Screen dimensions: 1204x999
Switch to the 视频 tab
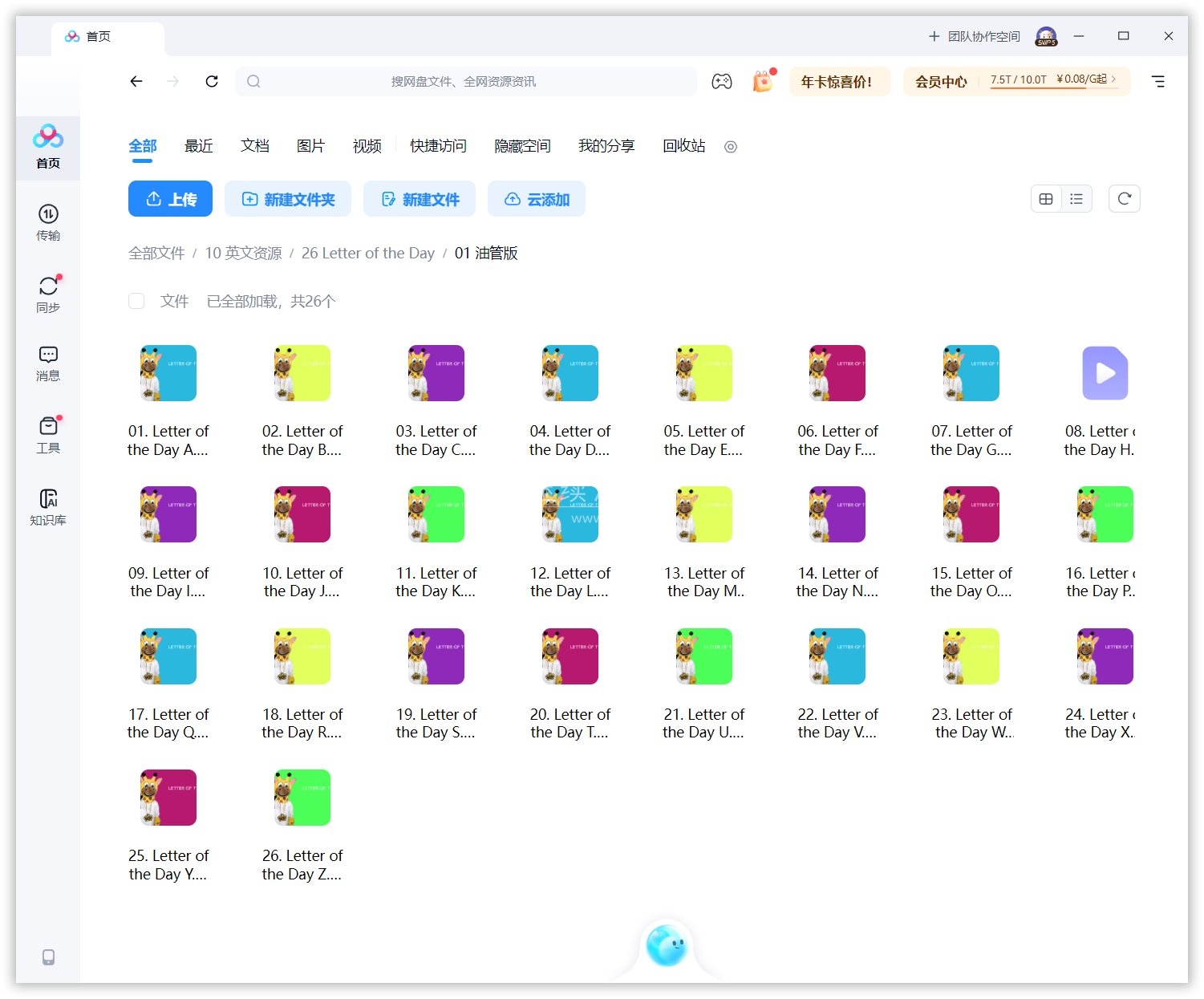coord(367,146)
